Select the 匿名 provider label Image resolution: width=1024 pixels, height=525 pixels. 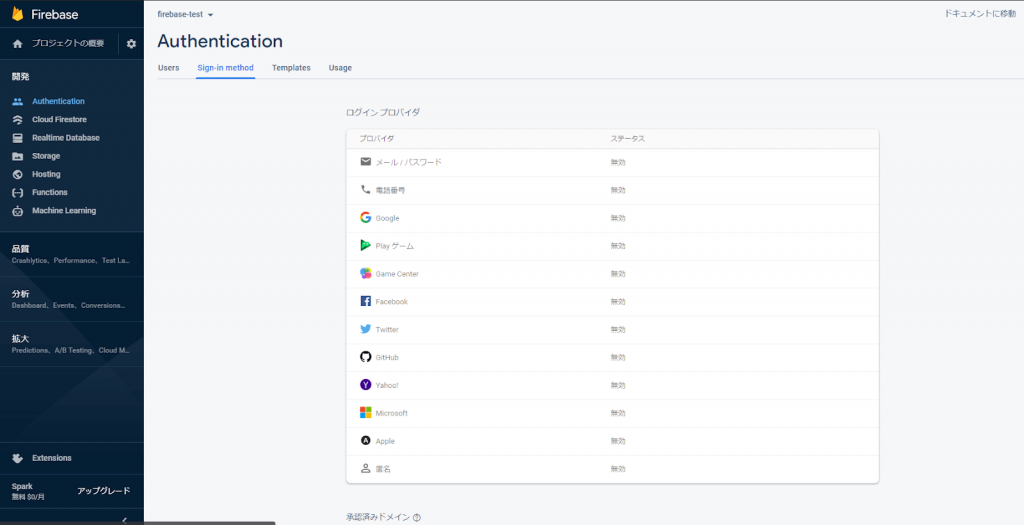pyautogui.click(x=383, y=469)
